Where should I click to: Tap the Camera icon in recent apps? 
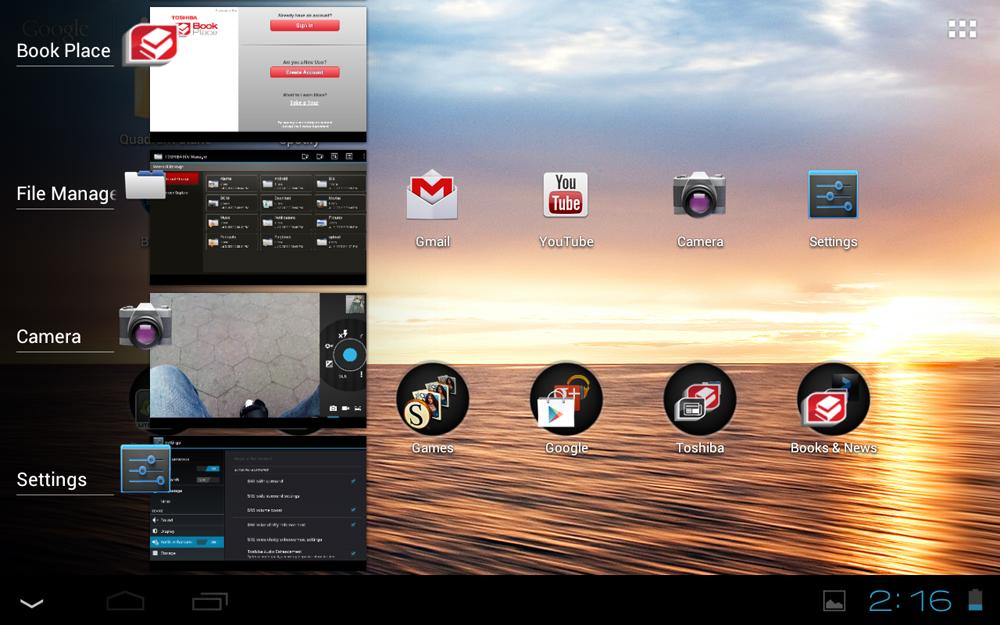point(145,326)
